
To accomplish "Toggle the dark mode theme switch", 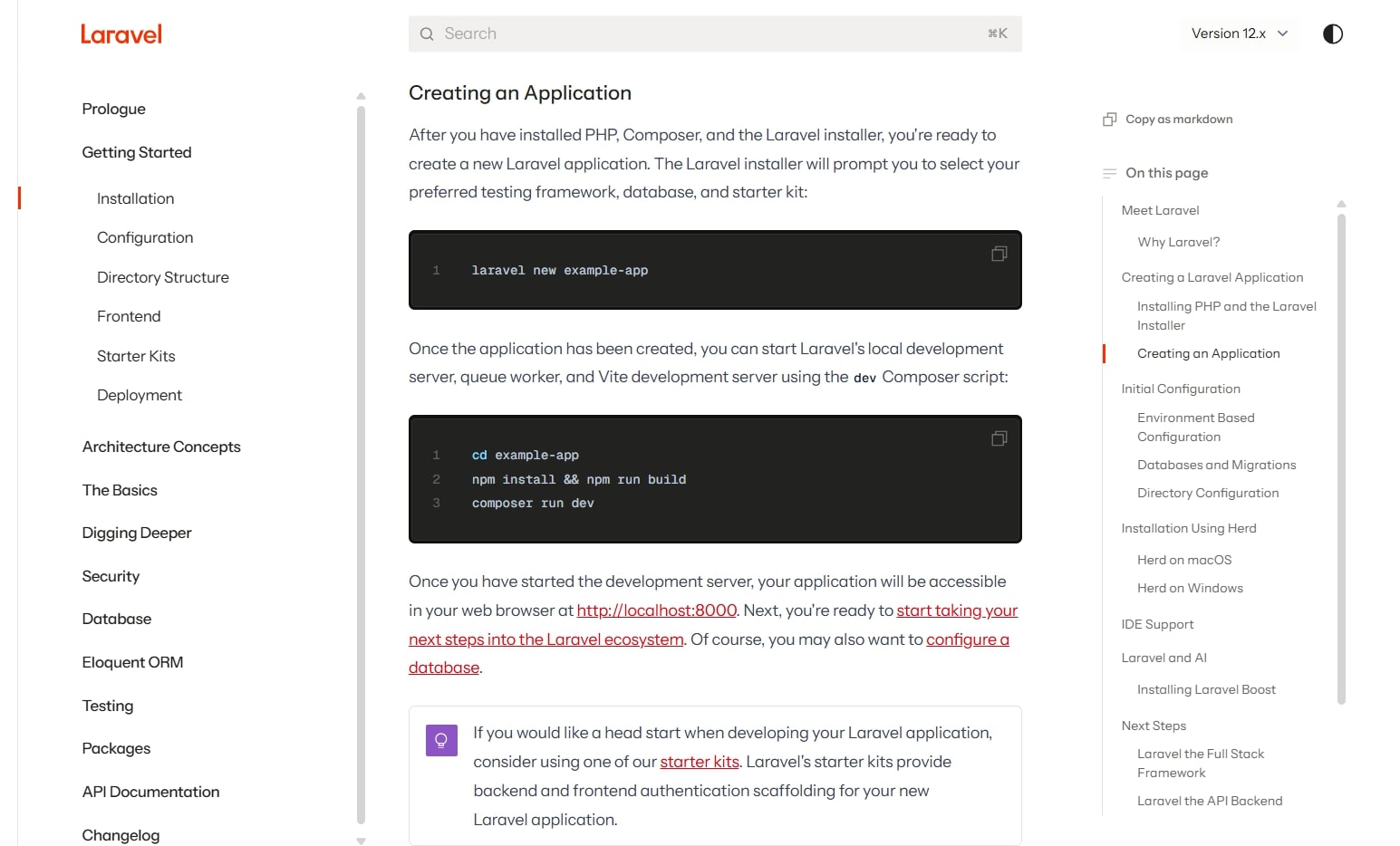I will tap(1332, 34).
